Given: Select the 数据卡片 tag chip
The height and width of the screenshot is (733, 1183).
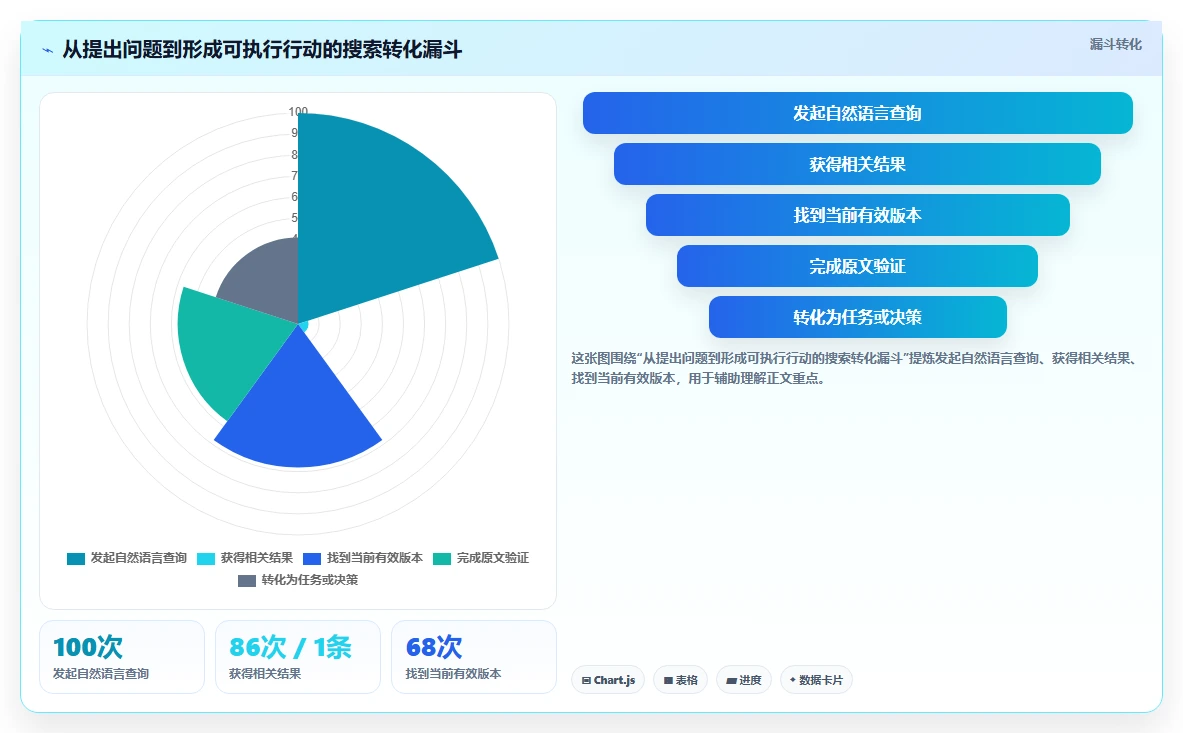Looking at the screenshot, I should (x=816, y=679).
